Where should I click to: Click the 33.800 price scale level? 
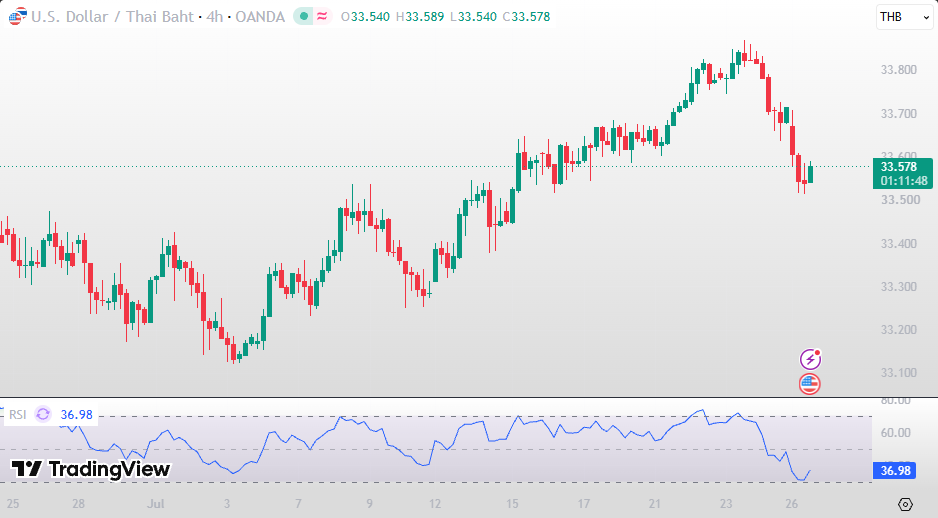899,70
